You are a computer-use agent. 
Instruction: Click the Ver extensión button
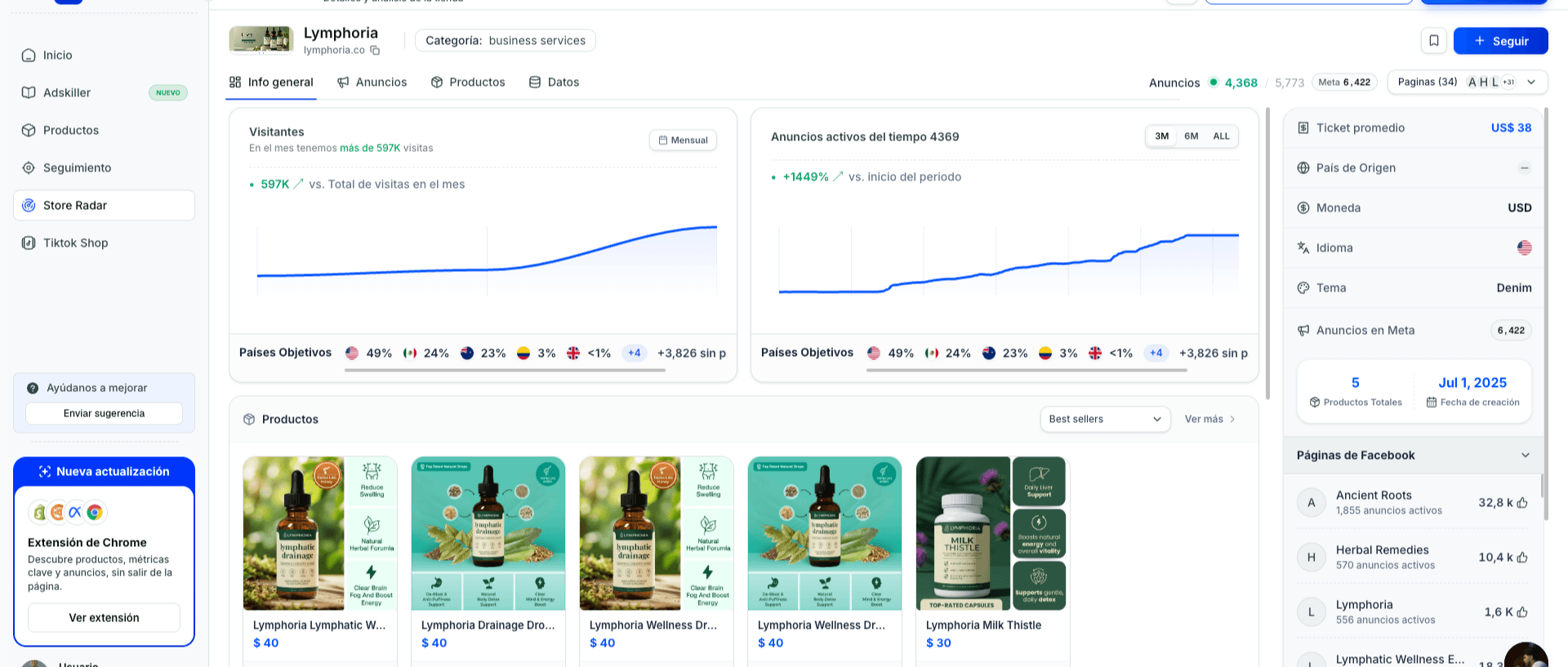104,618
